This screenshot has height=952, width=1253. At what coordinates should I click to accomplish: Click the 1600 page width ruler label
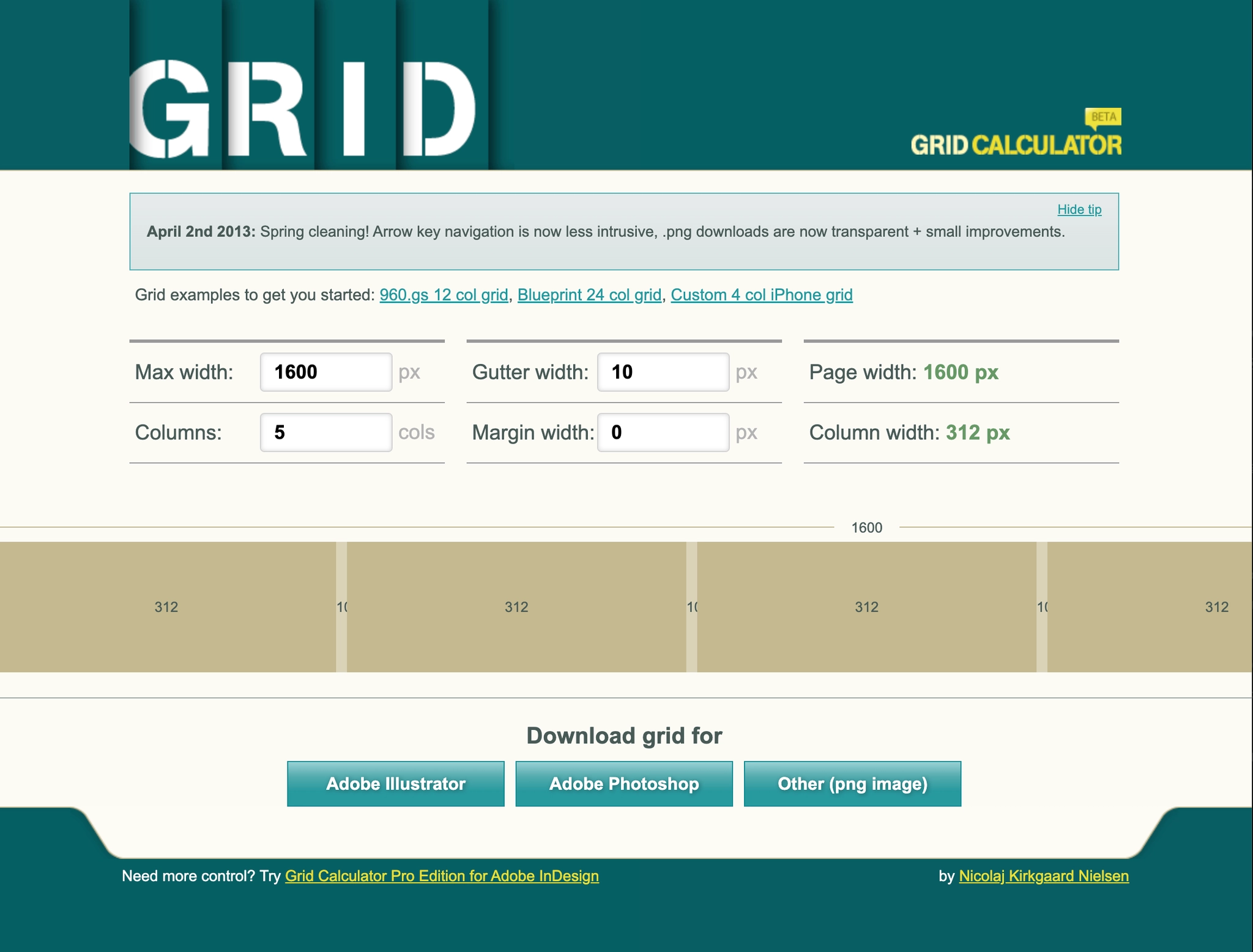(866, 527)
